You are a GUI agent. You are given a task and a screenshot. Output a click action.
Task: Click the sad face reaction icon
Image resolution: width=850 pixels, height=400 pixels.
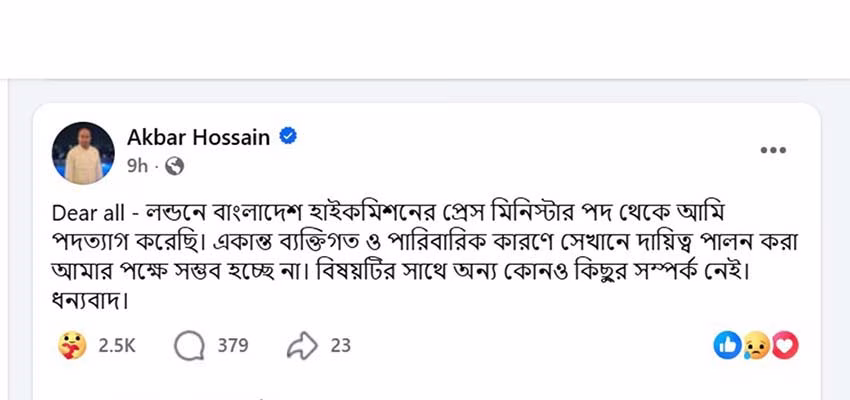[x=756, y=346]
